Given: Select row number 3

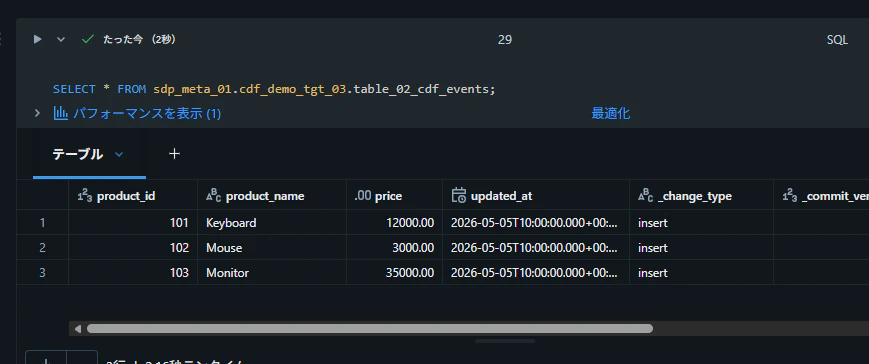Looking at the screenshot, I should pos(43,273).
